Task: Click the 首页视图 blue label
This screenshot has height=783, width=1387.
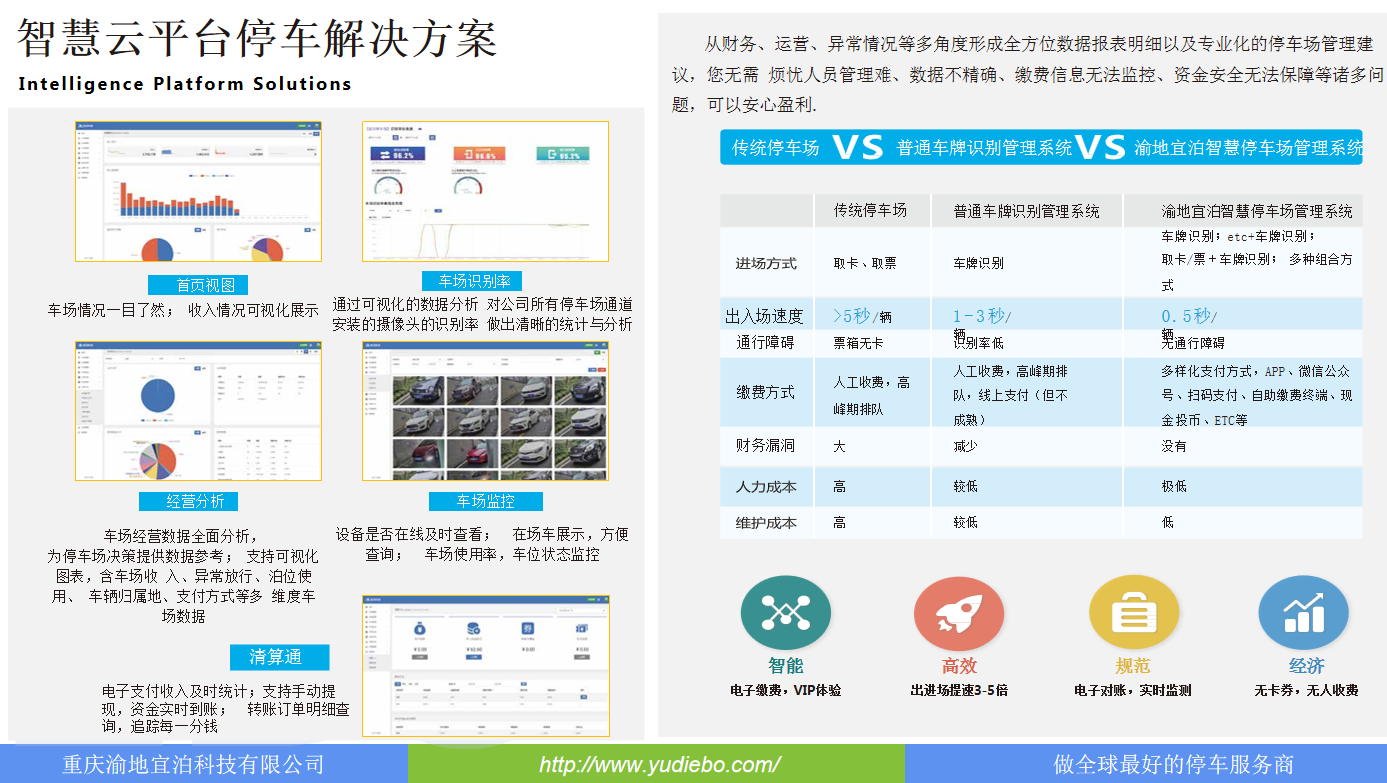Action: [198, 285]
